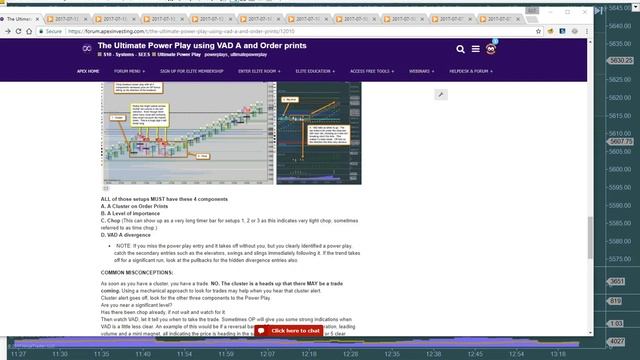Screen dimensions: 640x360
Task: Click the browser address bar URL
Action: coord(181,31)
